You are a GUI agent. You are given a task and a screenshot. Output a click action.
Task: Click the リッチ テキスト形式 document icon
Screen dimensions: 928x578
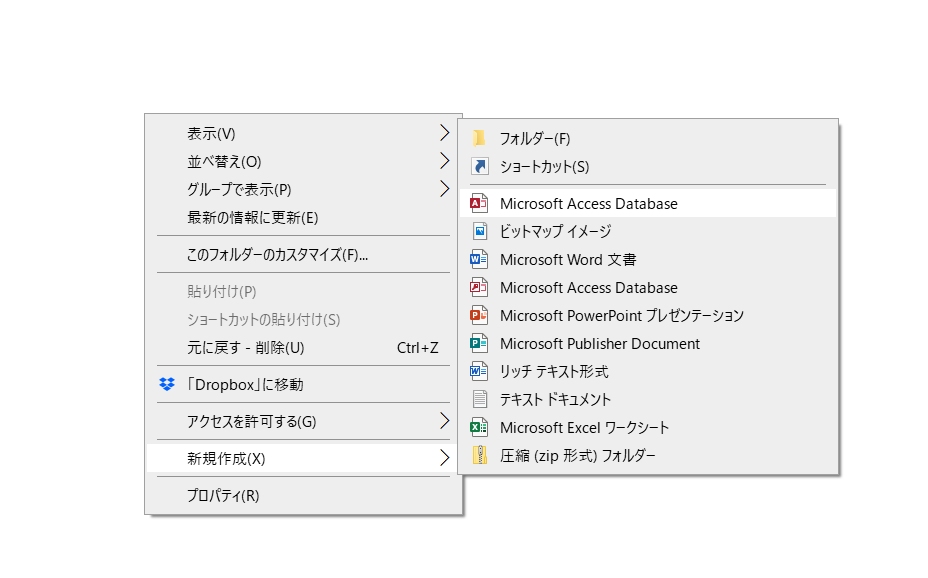click(479, 372)
